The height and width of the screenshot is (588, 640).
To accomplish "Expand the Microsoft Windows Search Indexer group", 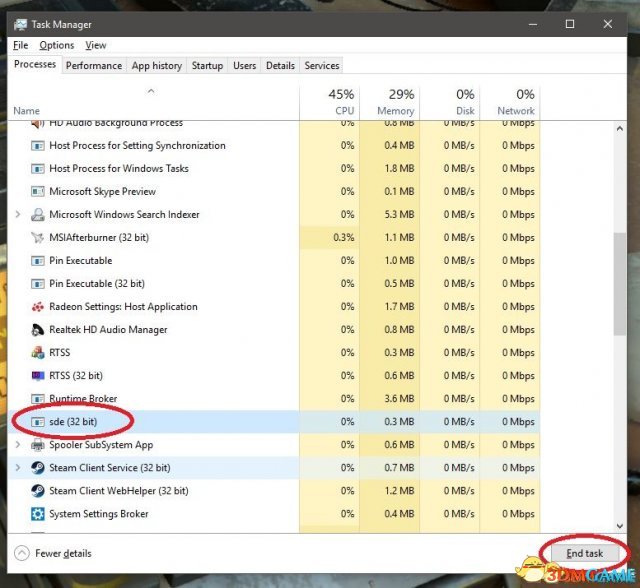I will click(18, 214).
